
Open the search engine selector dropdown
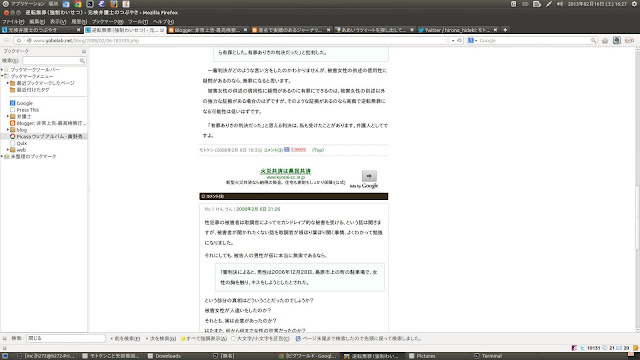tap(473, 40)
